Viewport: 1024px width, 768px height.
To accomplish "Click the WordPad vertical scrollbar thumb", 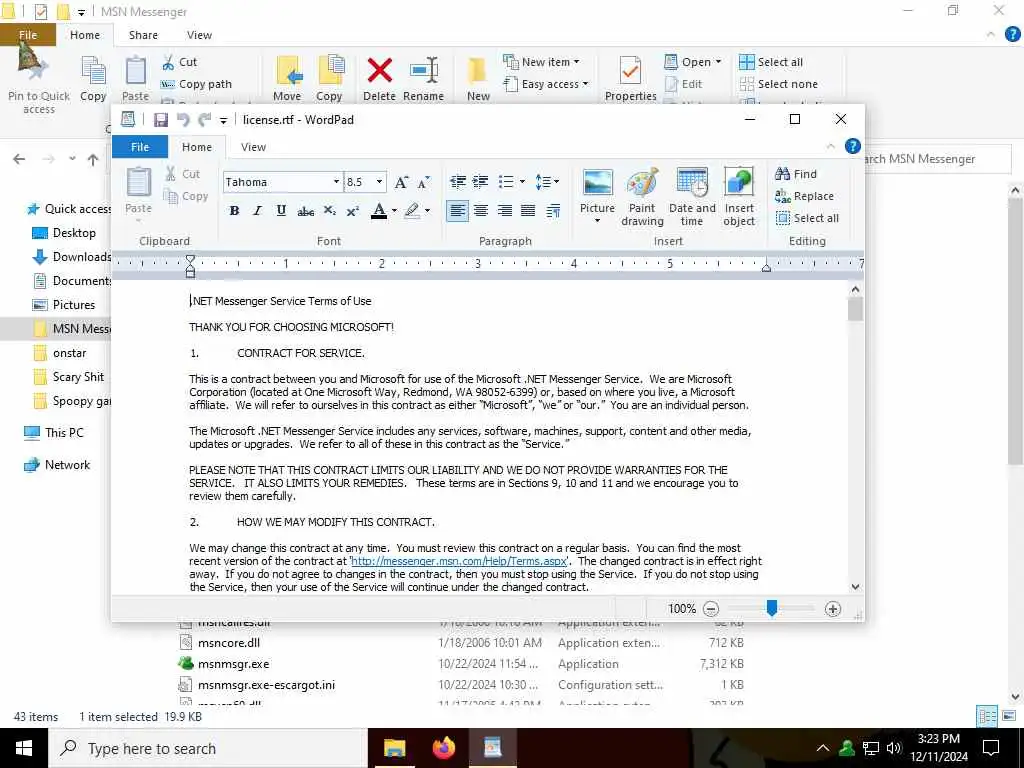I will [x=856, y=309].
